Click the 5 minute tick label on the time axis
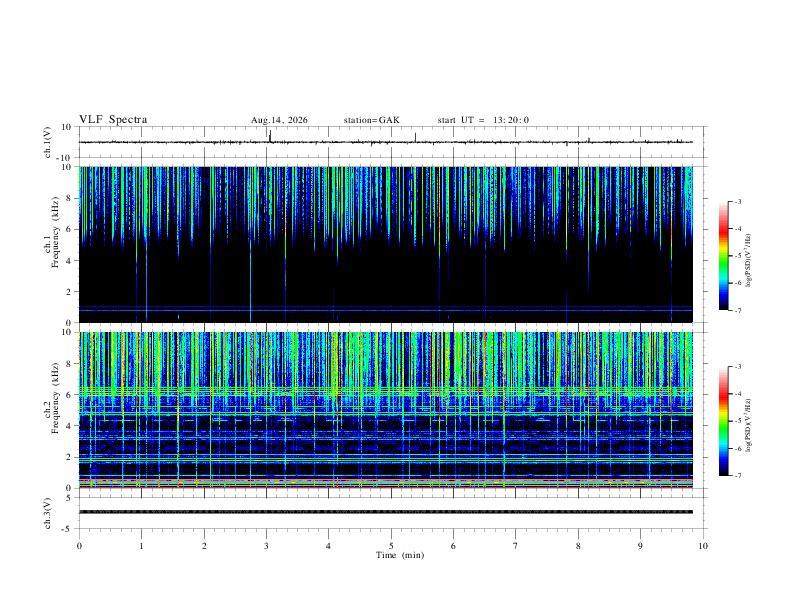 [391, 546]
